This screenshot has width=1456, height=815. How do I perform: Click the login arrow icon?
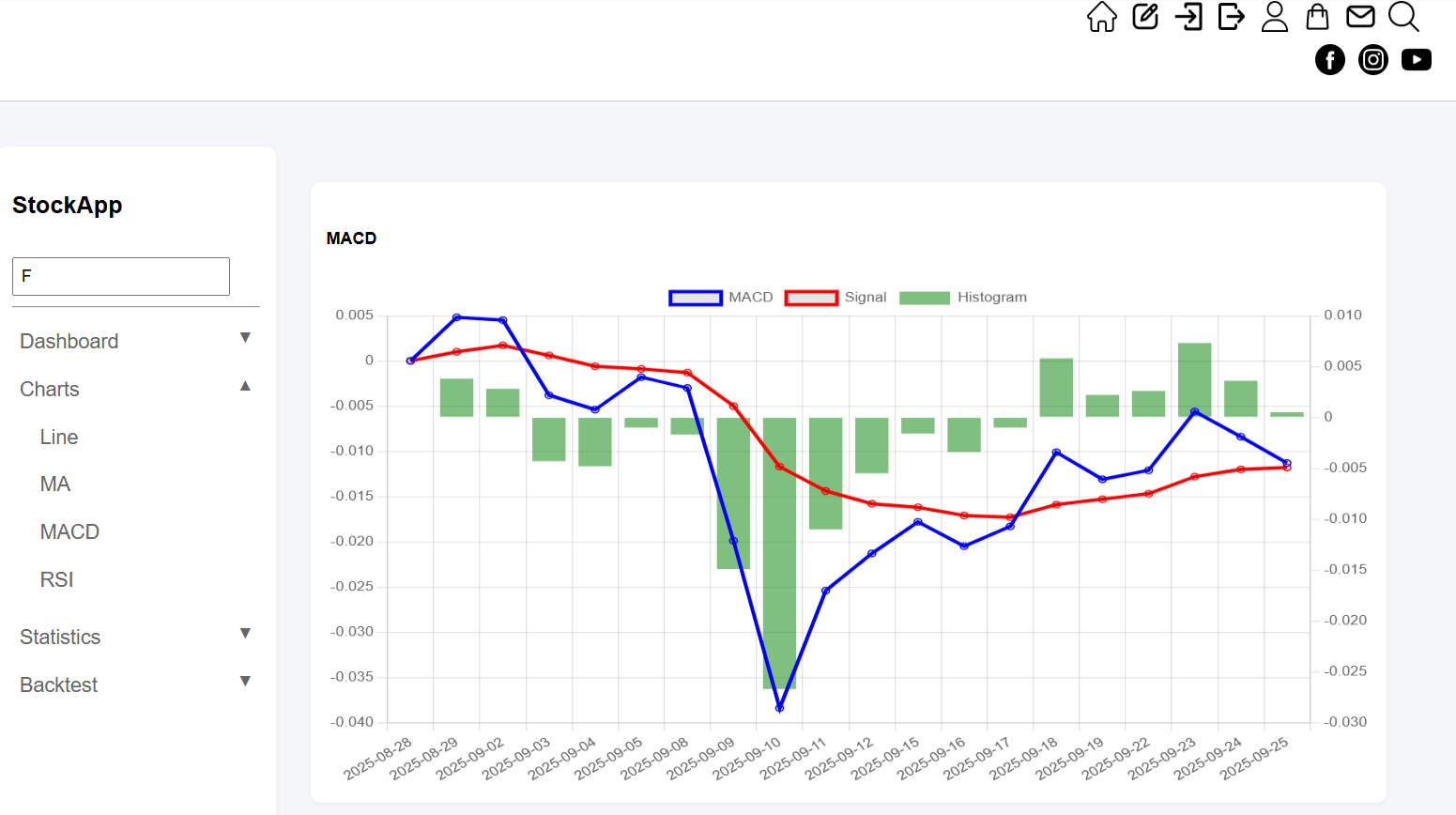(x=1188, y=17)
